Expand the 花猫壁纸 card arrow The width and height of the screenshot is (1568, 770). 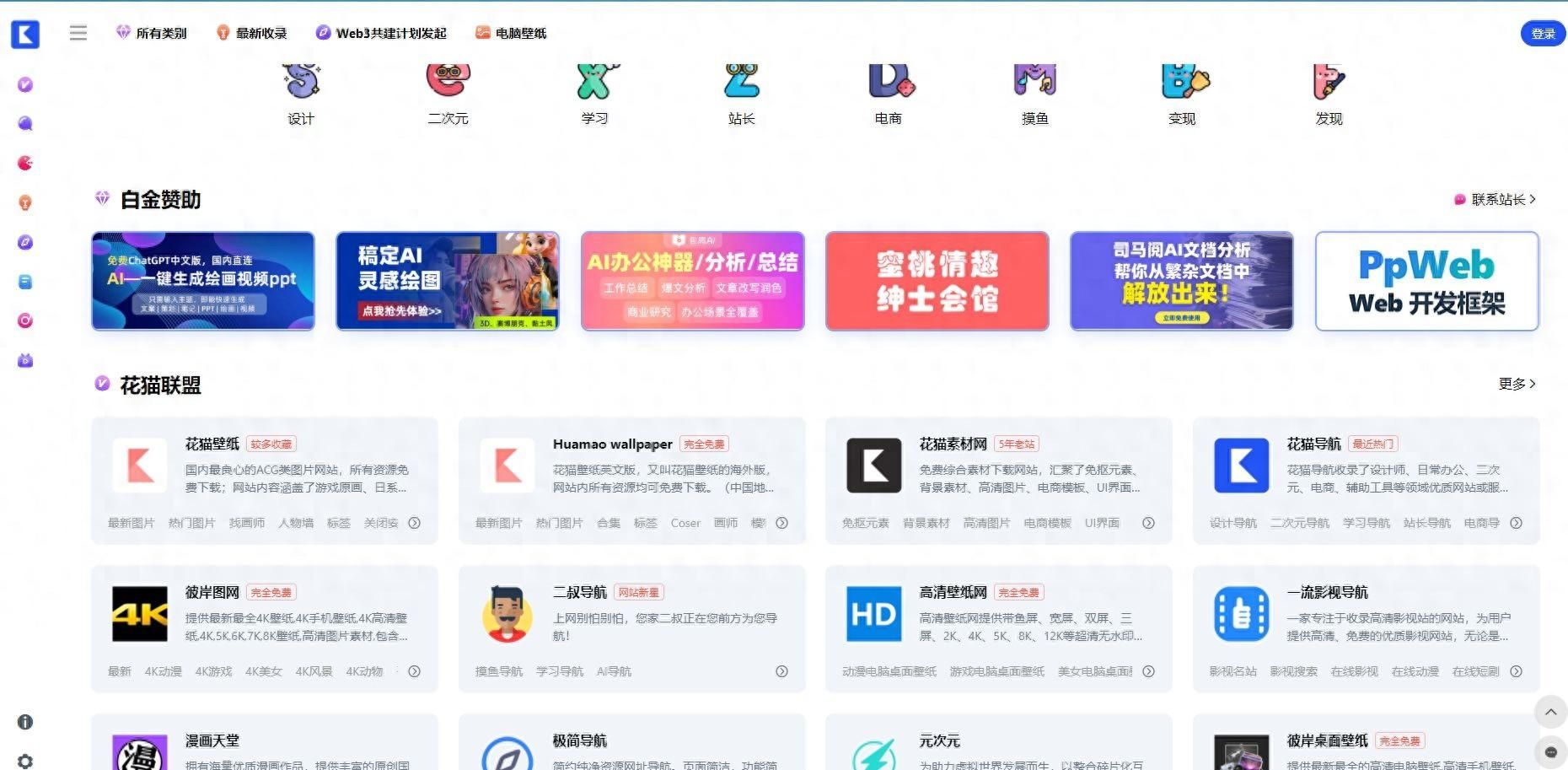tap(415, 523)
